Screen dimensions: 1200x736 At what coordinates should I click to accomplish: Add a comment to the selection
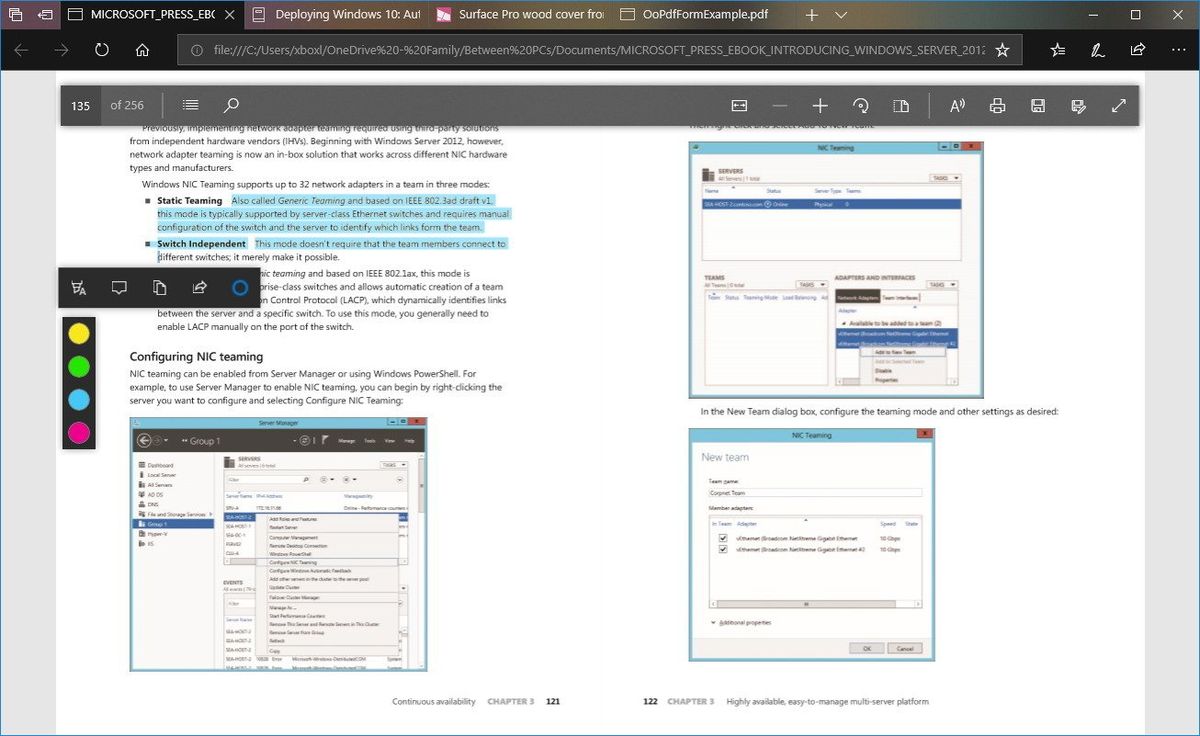click(119, 287)
